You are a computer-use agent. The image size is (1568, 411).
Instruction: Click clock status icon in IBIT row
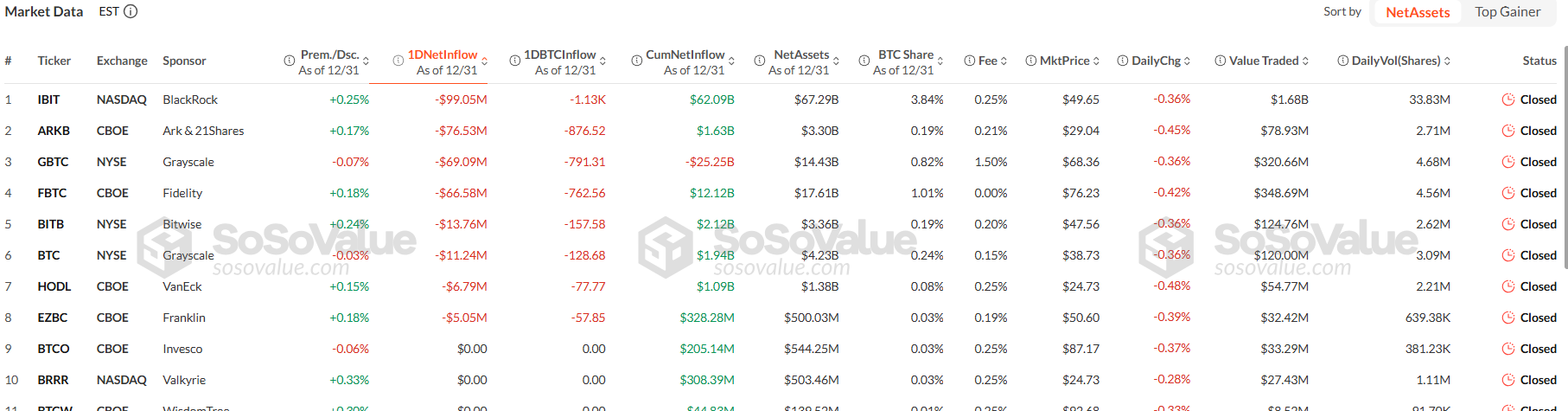[1508, 100]
